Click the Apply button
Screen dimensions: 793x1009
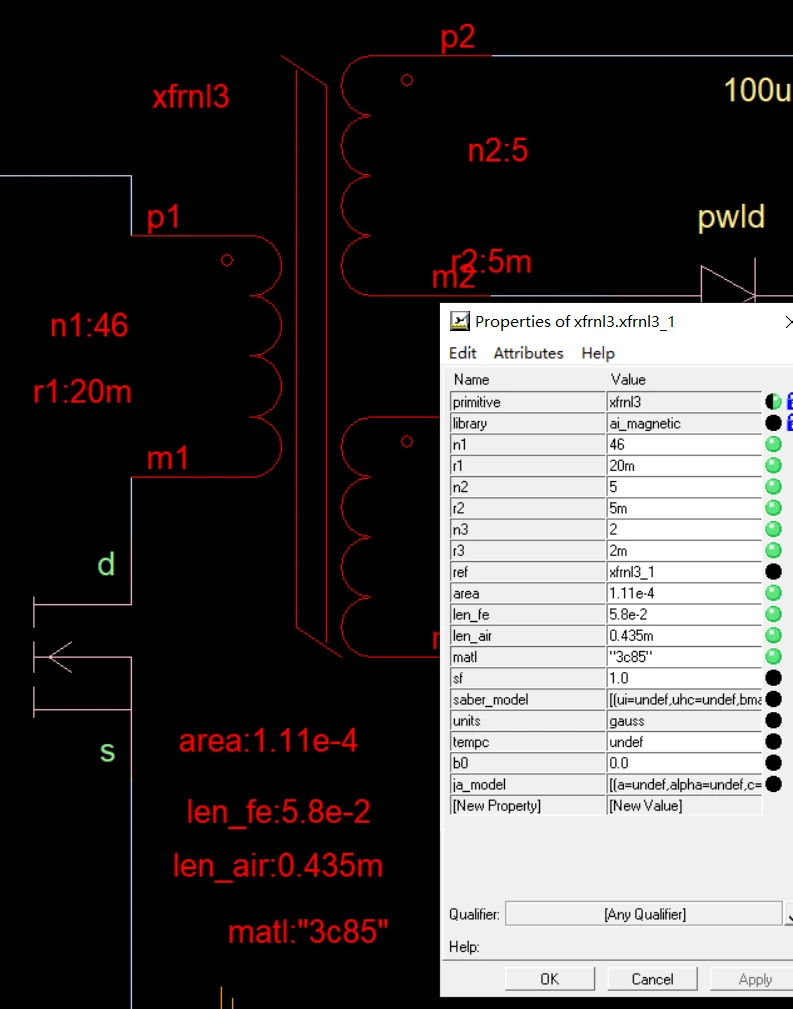pos(752,979)
